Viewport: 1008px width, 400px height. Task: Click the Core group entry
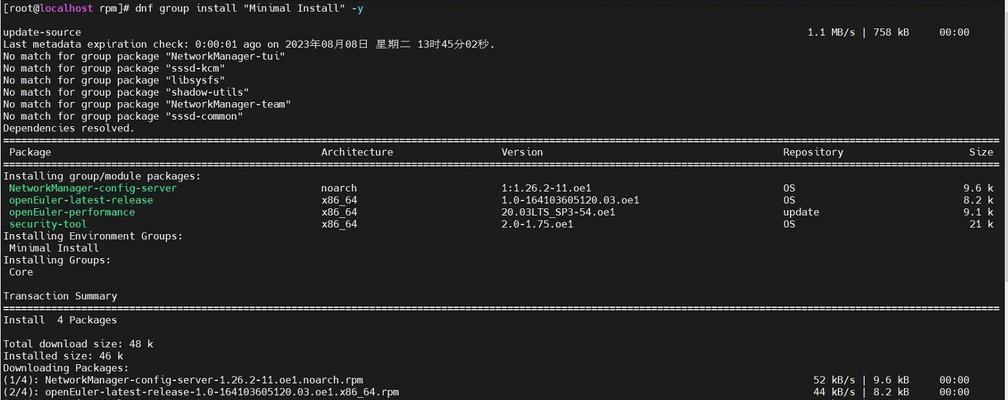[21, 272]
